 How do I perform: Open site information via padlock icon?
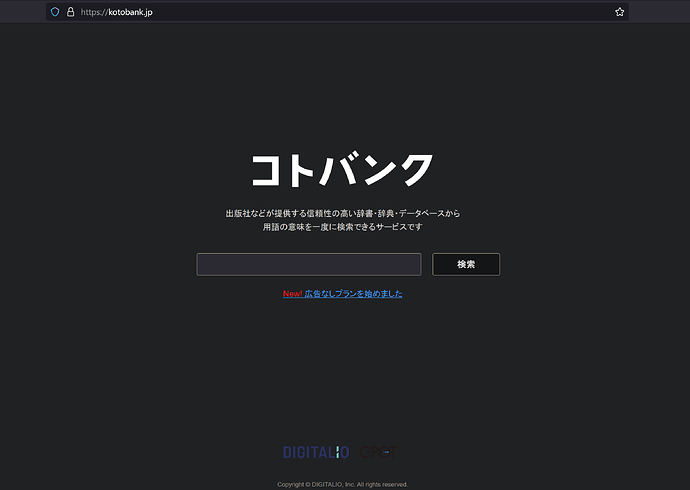70,12
